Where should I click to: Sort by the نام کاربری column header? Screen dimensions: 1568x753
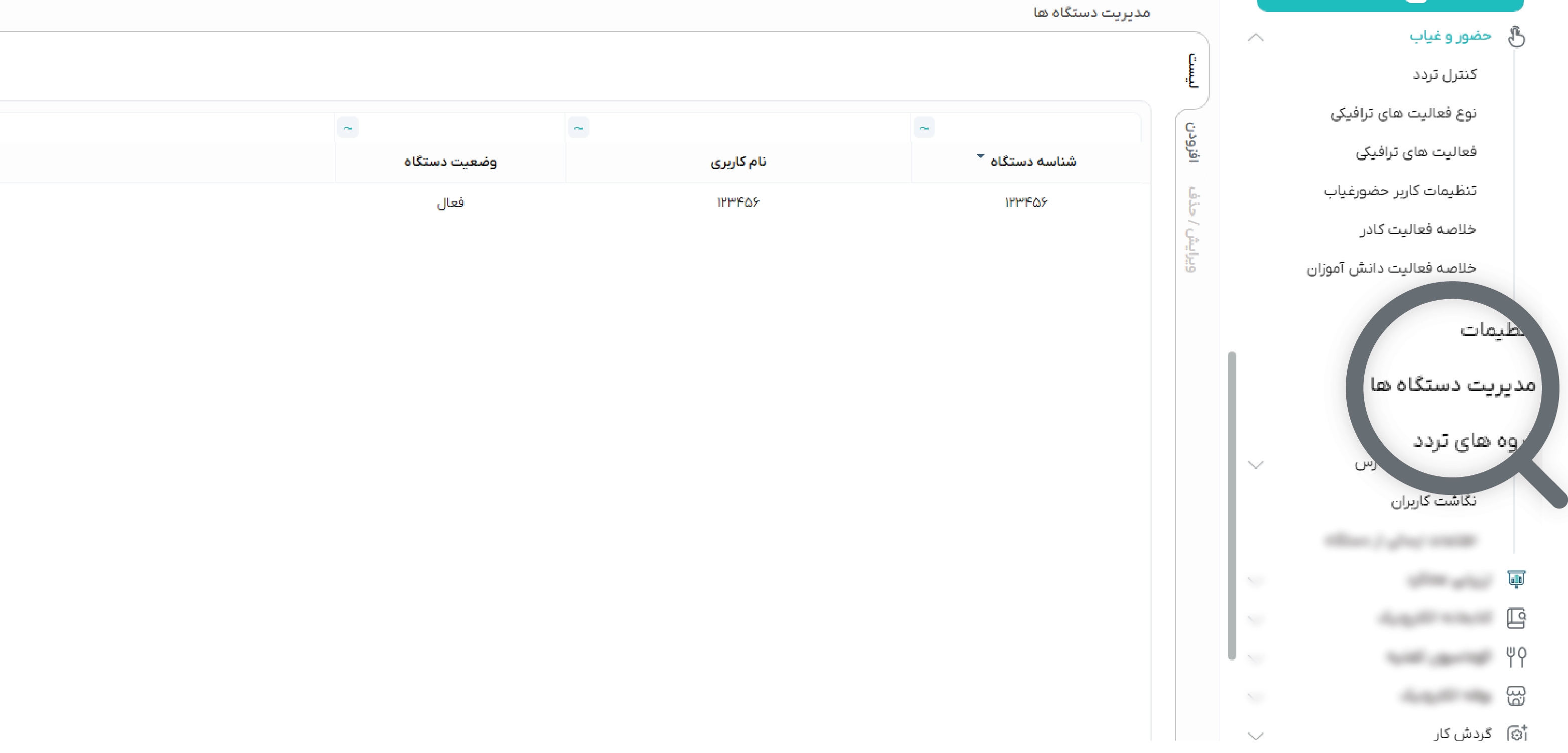pyautogui.click(x=738, y=162)
